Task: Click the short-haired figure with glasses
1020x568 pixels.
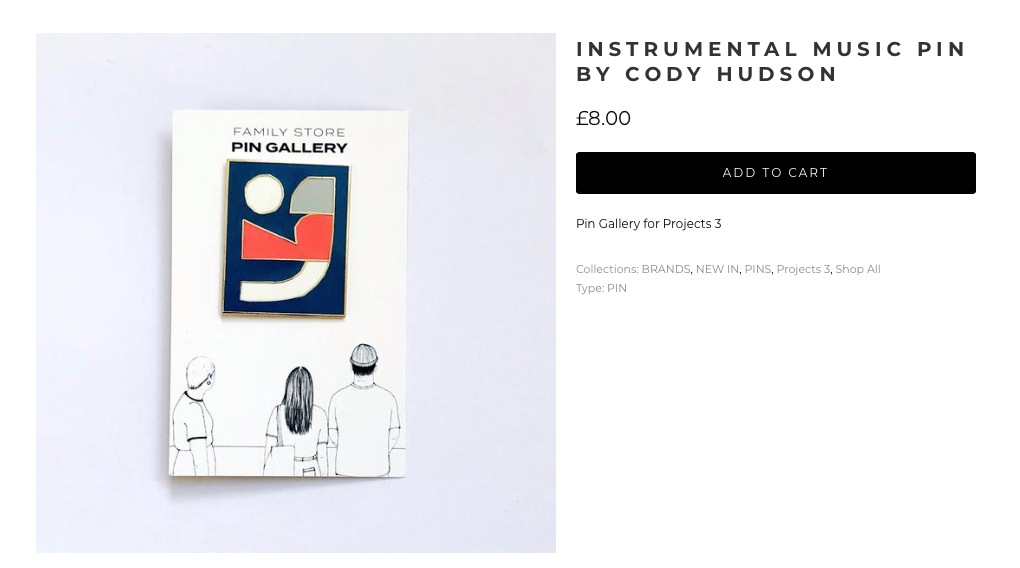Action: (x=193, y=416)
